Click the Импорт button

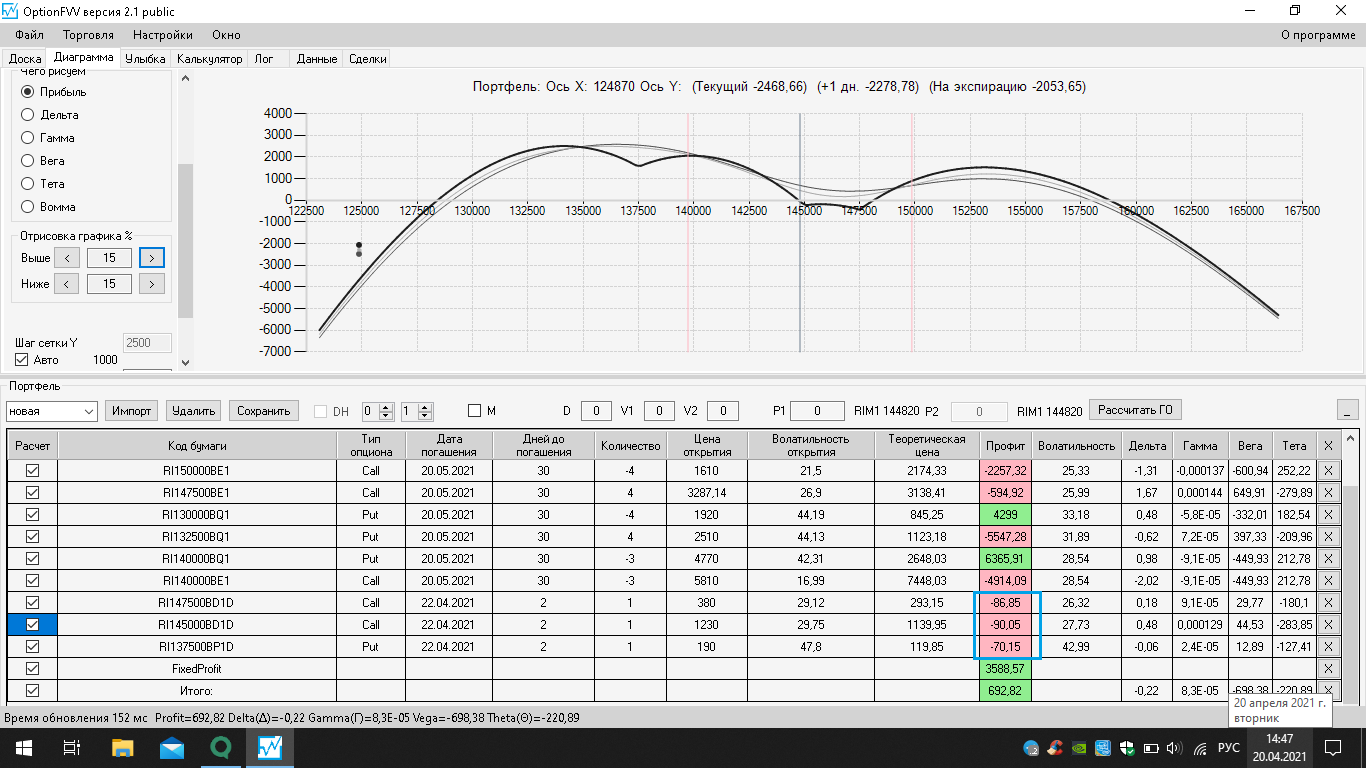pyautogui.click(x=132, y=410)
